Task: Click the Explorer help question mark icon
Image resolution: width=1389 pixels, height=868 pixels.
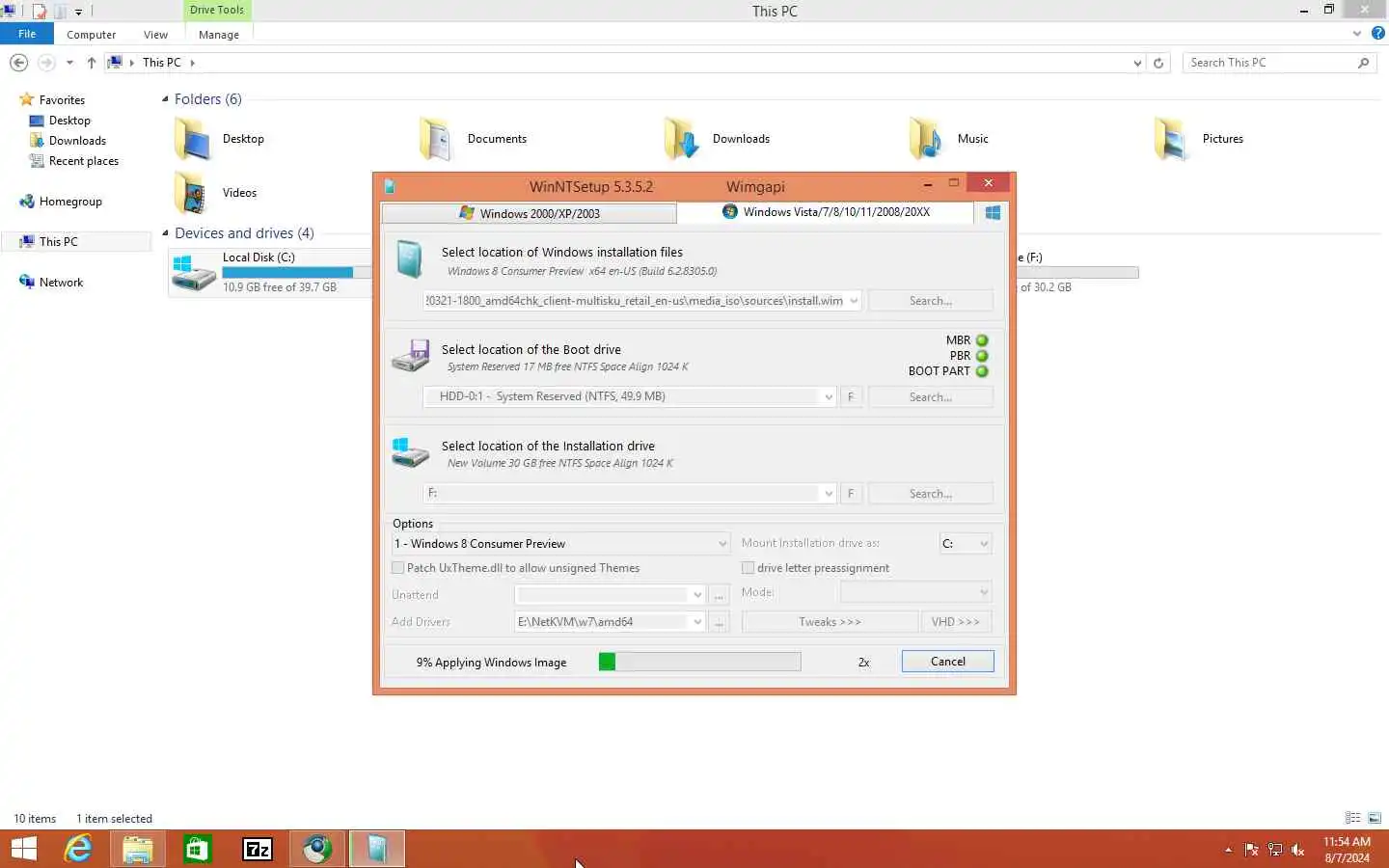Action: pos(1377,33)
